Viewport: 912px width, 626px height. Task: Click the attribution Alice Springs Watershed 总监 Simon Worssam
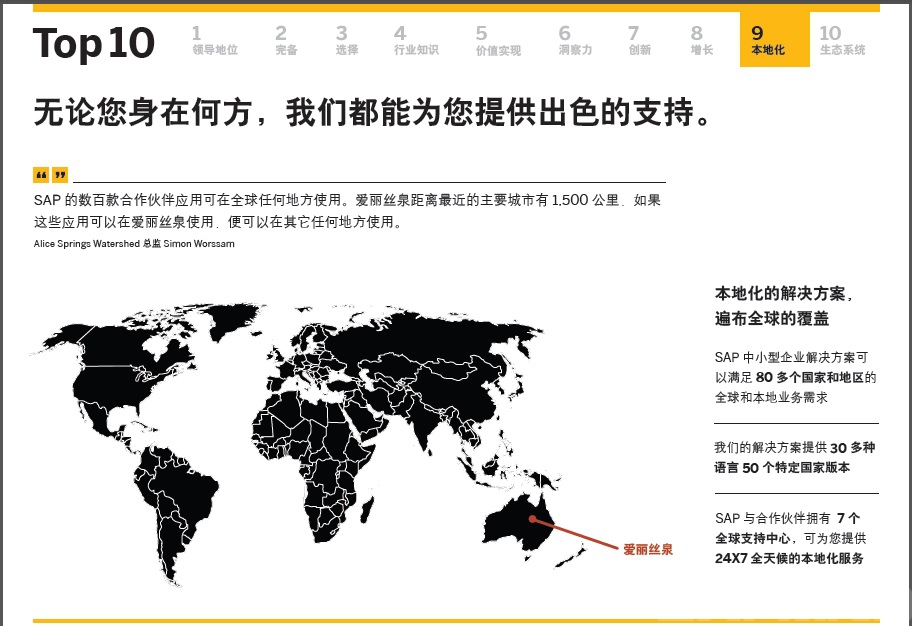pyautogui.click(x=134, y=244)
